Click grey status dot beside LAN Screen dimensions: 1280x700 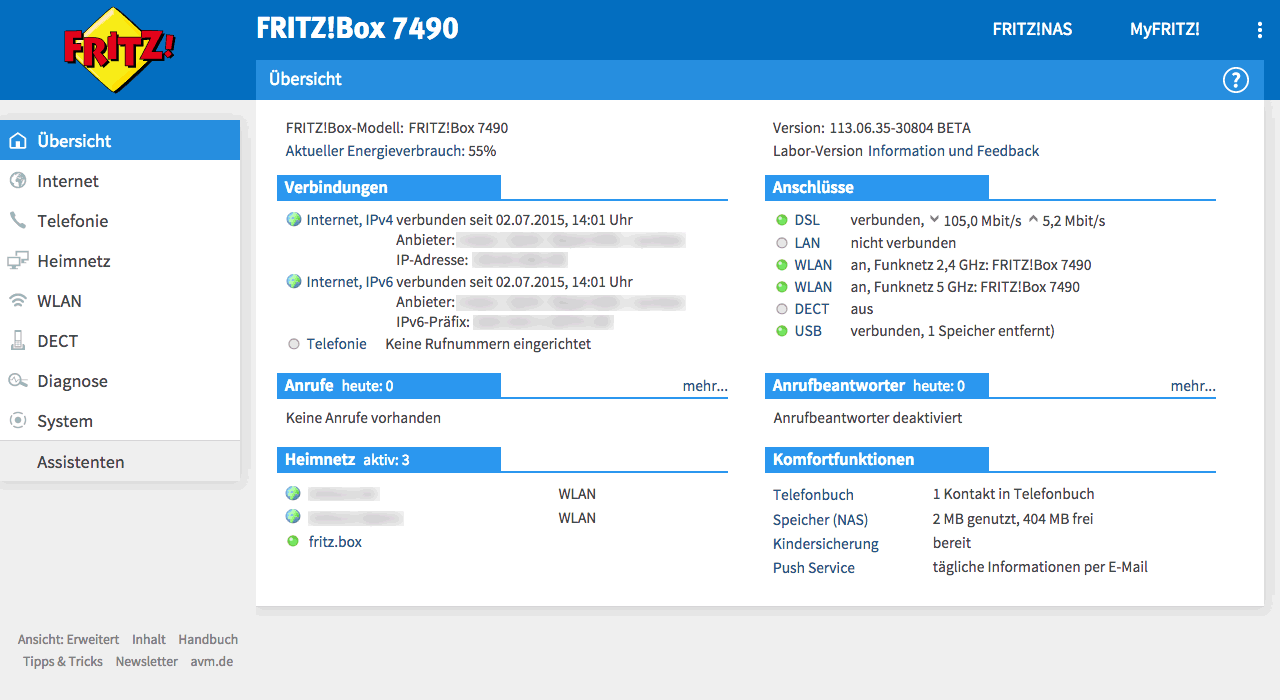click(782, 243)
